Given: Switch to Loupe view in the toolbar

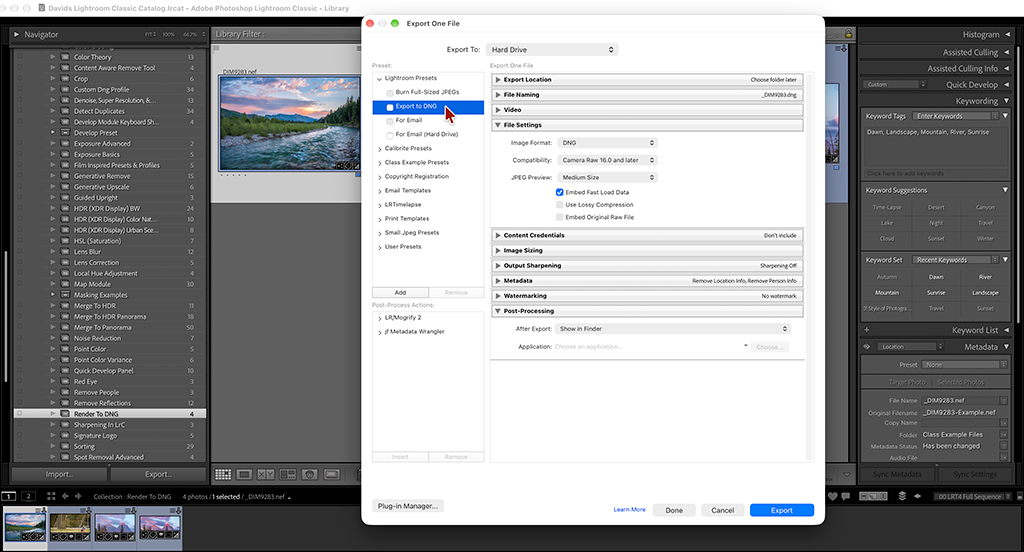Looking at the screenshot, I should click(x=245, y=474).
